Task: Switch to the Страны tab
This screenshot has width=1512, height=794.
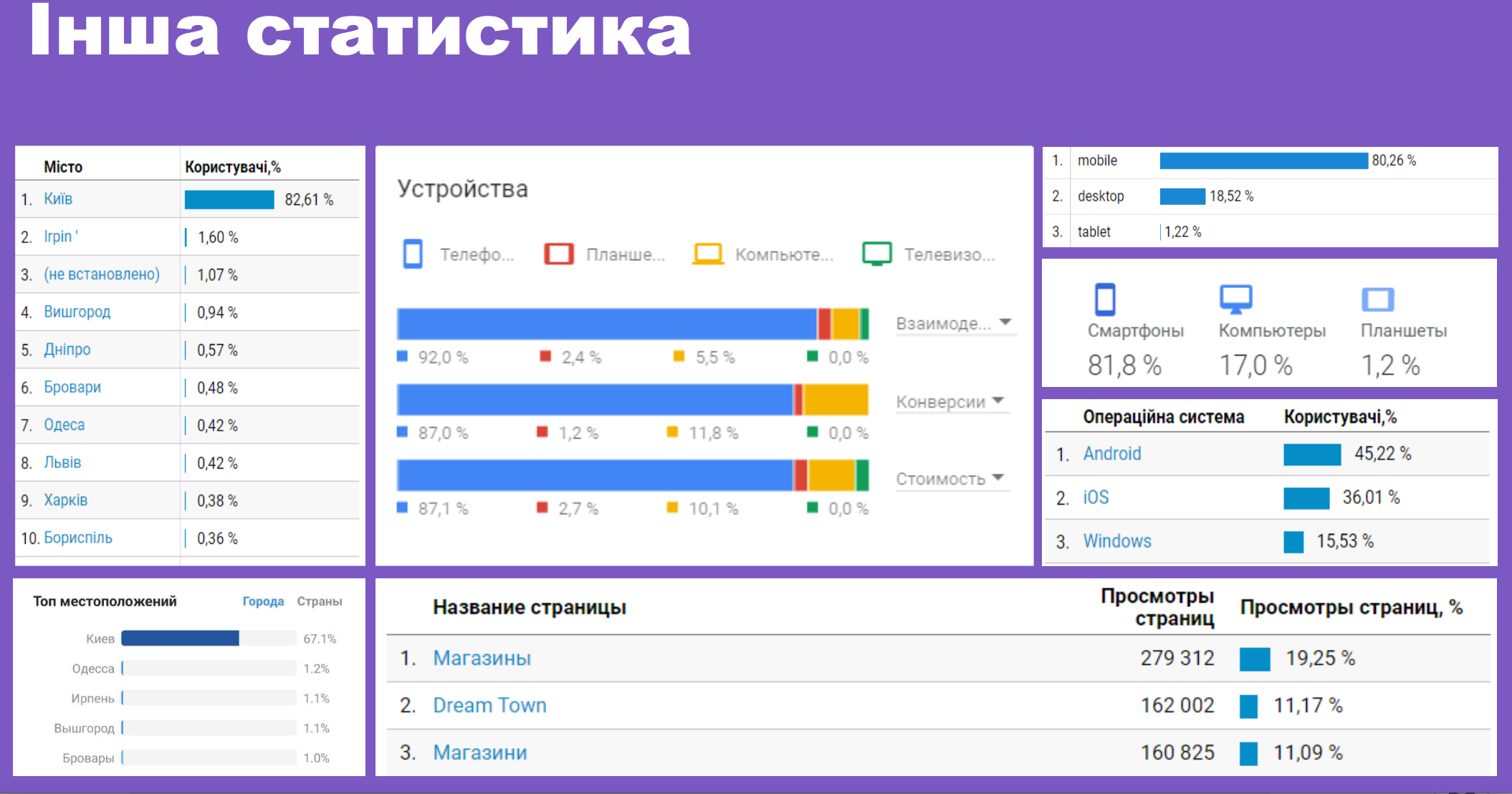Action: point(320,601)
